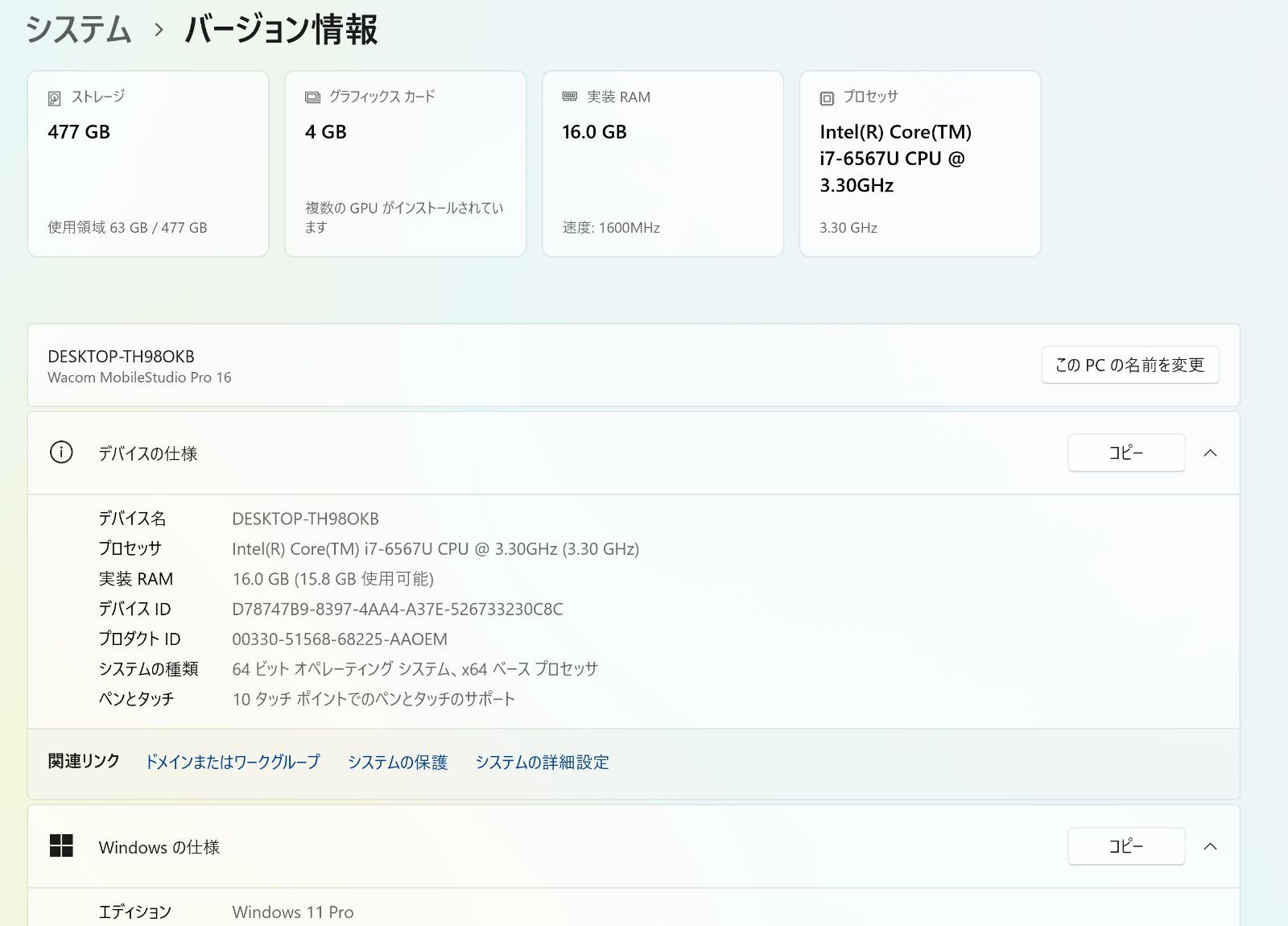The width and height of the screenshot is (1288, 926).
Task: Click the 実装 RAM memory icon
Action: [568, 97]
